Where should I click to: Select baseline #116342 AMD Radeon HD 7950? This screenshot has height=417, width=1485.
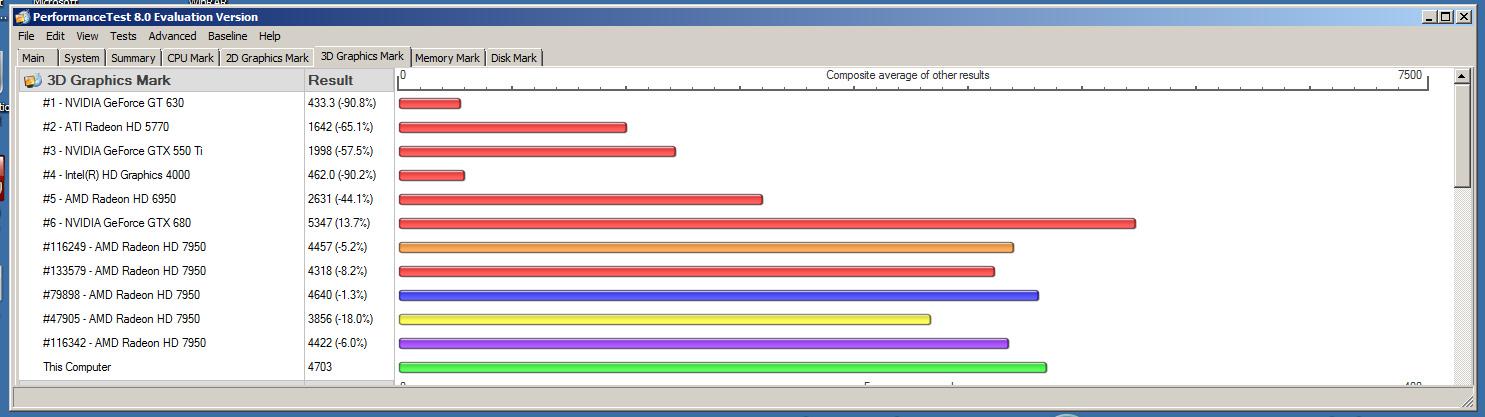click(x=124, y=343)
